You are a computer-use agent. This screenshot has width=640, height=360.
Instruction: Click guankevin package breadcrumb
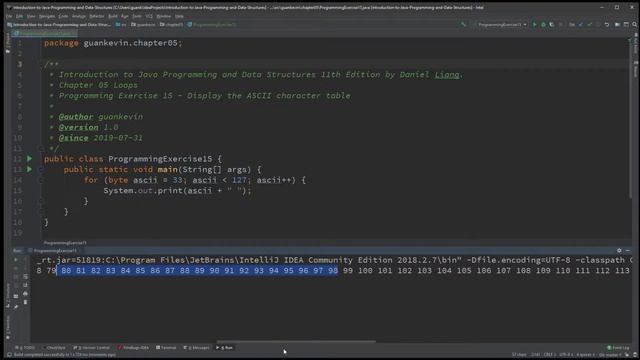[x=143, y=24]
